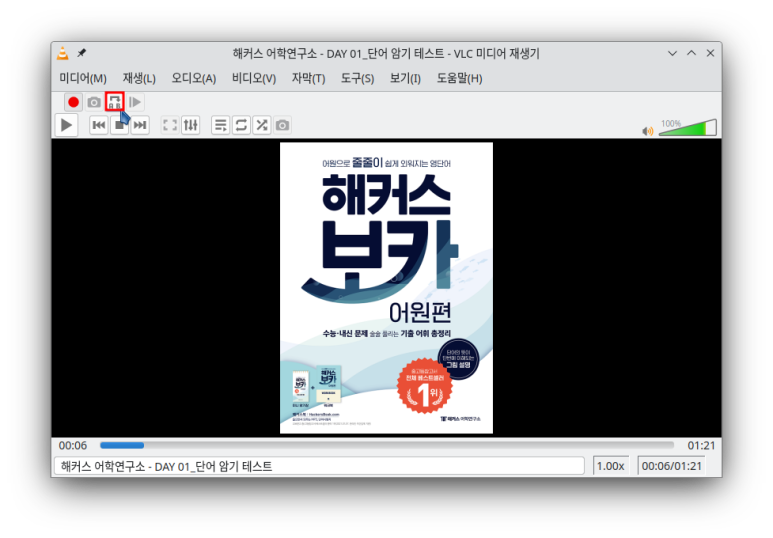Viewport: 773px width, 538px height.
Task: Click the snapshot camera icon beside shuffle
Action: click(282, 125)
